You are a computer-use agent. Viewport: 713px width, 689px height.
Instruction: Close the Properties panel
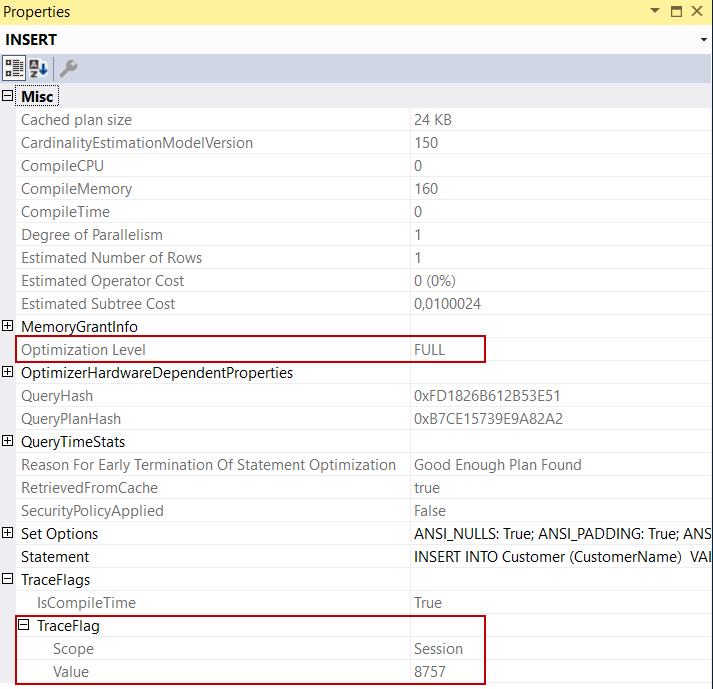697,11
